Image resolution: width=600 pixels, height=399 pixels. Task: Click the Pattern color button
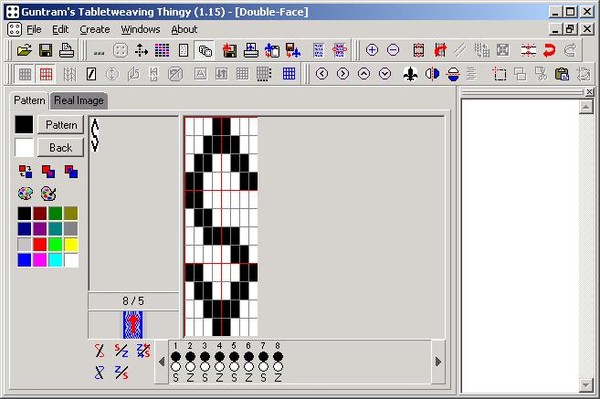point(60,125)
